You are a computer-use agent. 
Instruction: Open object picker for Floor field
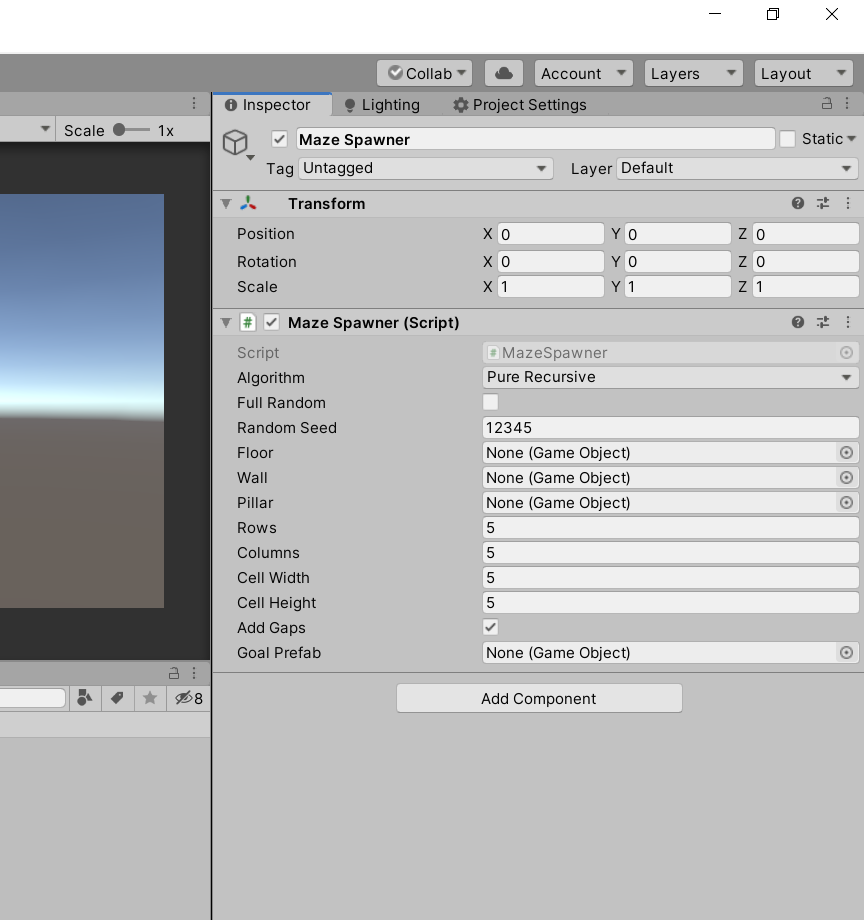point(846,452)
